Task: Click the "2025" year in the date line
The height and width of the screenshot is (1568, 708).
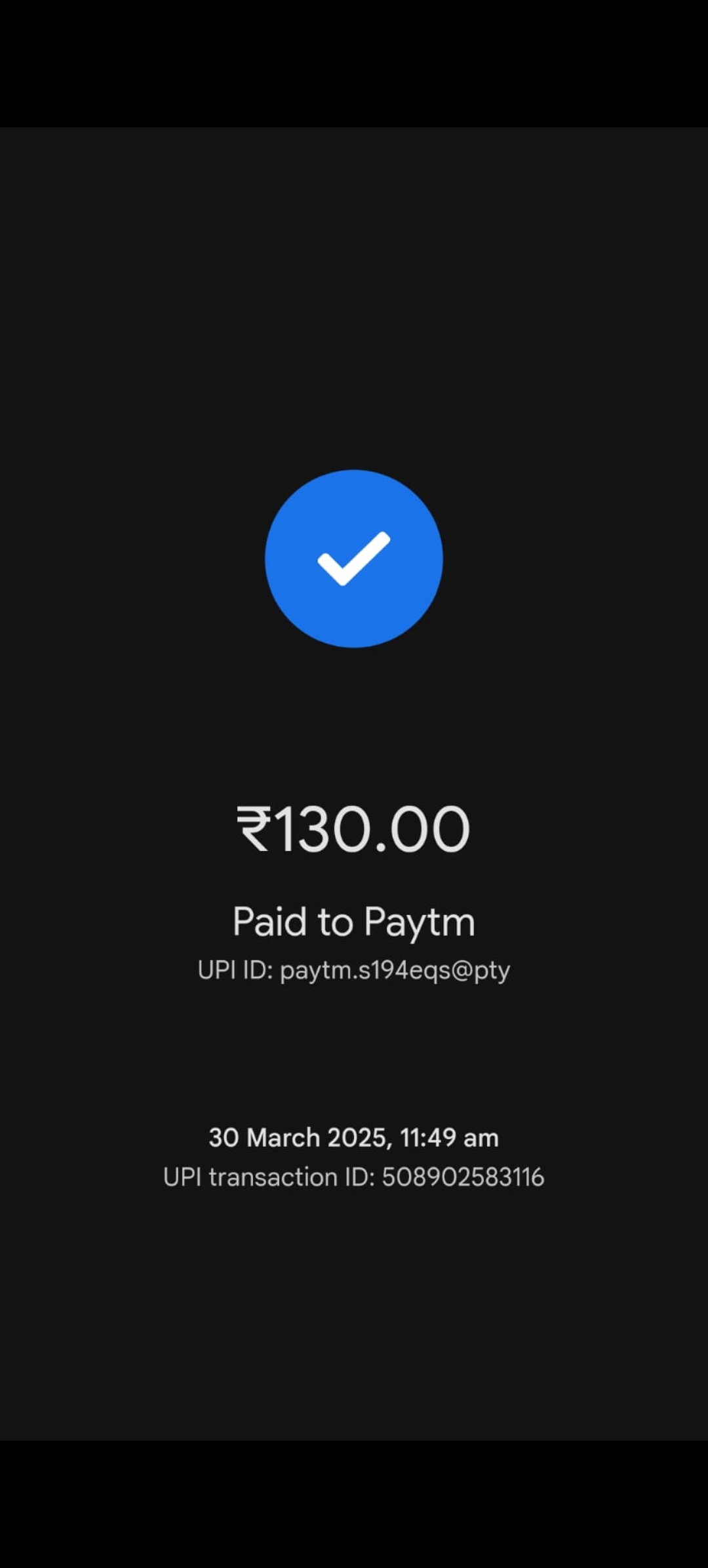Action: pyautogui.click(x=357, y=1138)
